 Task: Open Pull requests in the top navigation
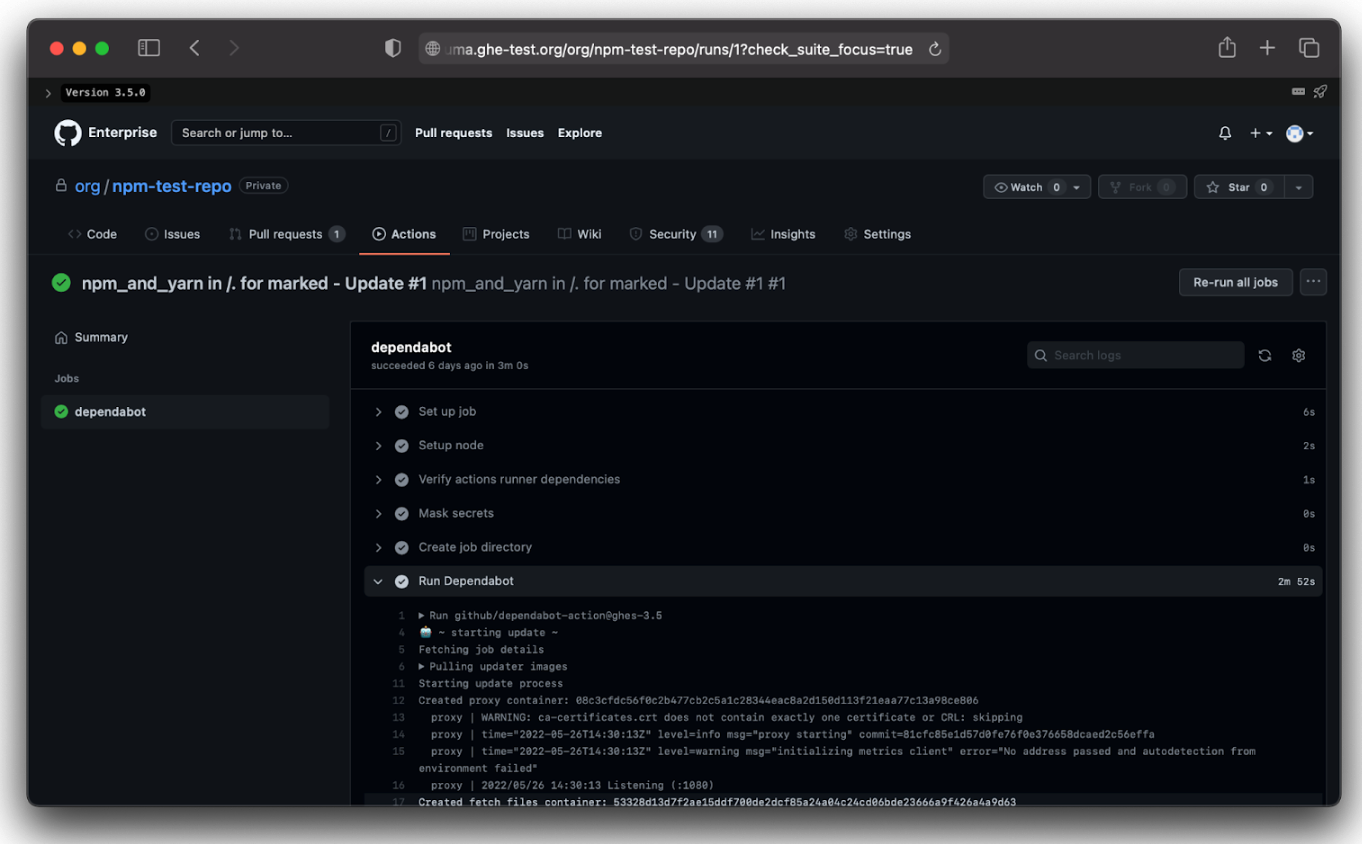pyautogui.click(x=453, y=133)
